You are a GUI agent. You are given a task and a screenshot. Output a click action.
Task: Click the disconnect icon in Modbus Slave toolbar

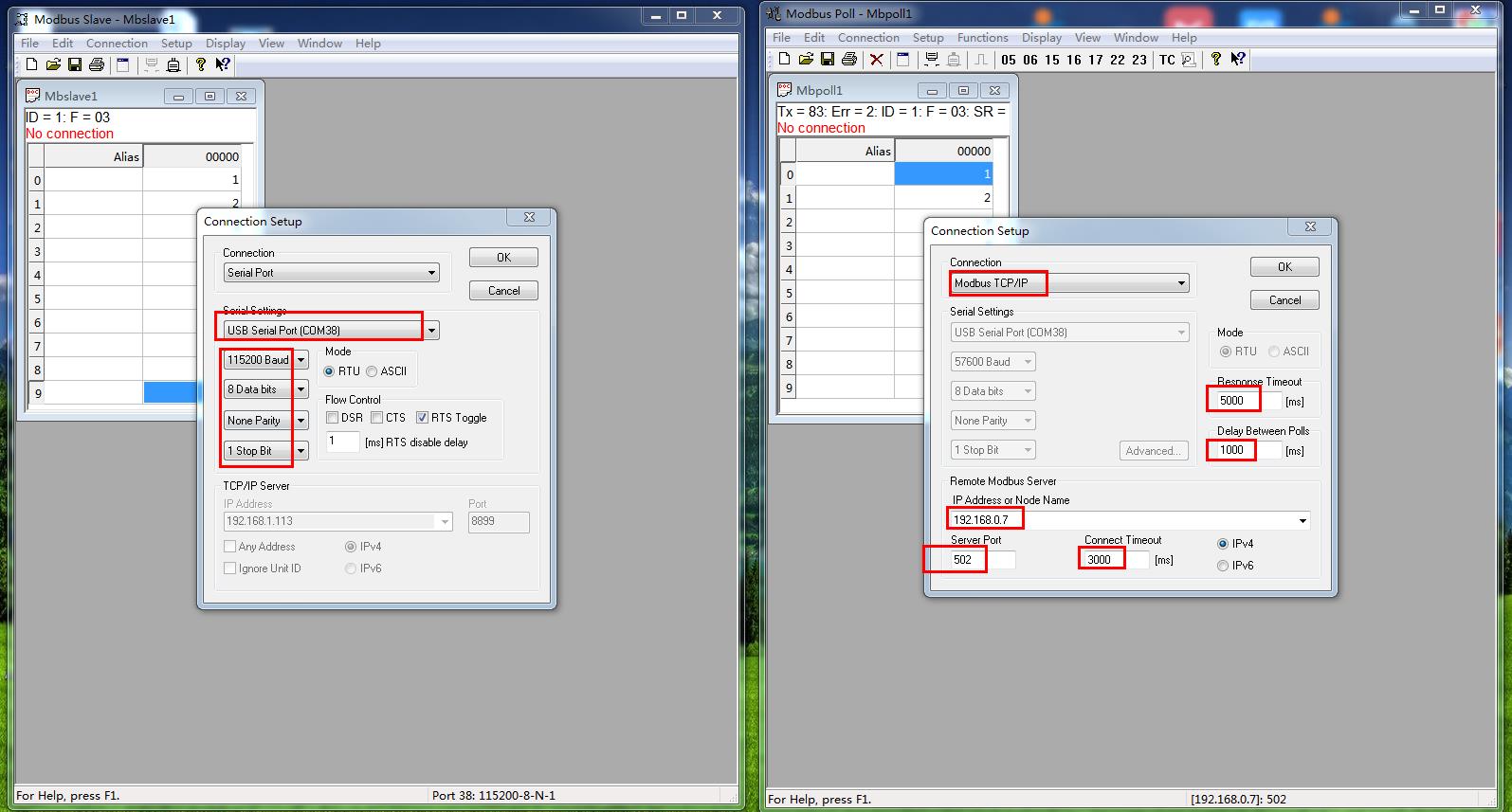(x=173, y=64)
